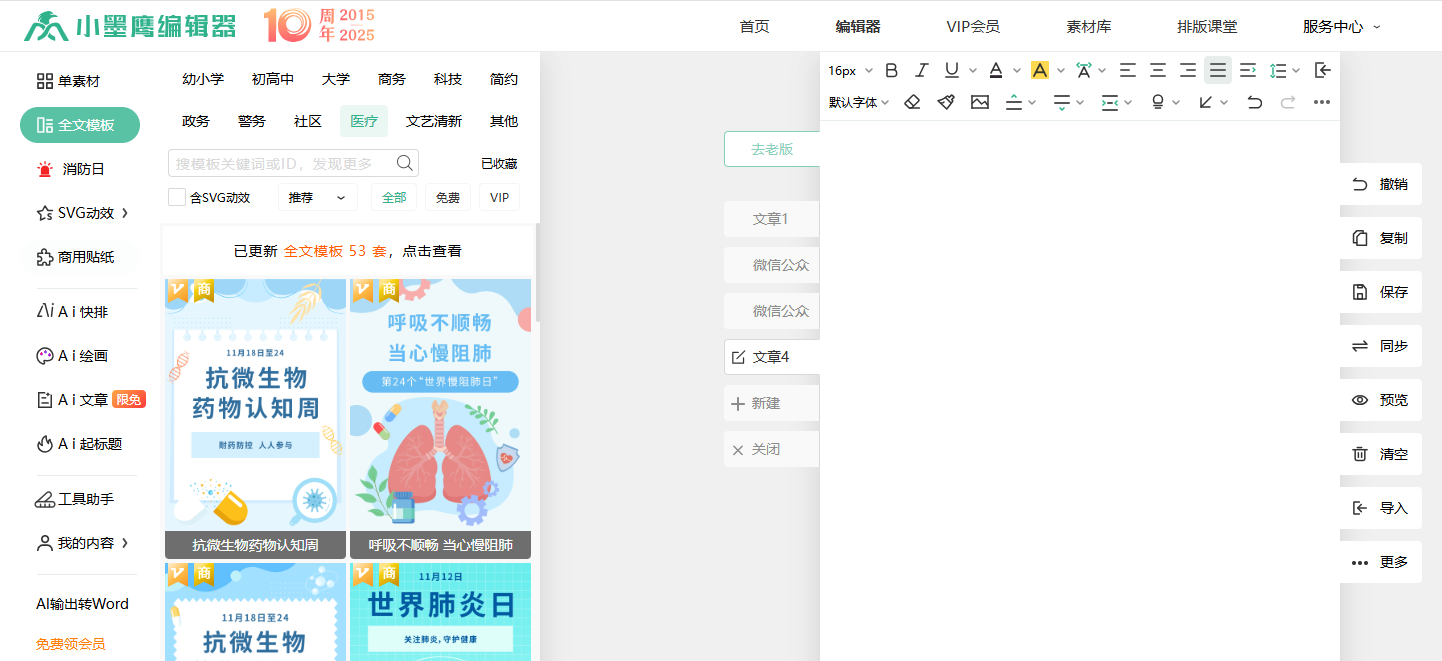This screenshot has width=1442, height=661.
Task: Click the collapse-toolbar arrow icon
Action: pos(1322,70)
